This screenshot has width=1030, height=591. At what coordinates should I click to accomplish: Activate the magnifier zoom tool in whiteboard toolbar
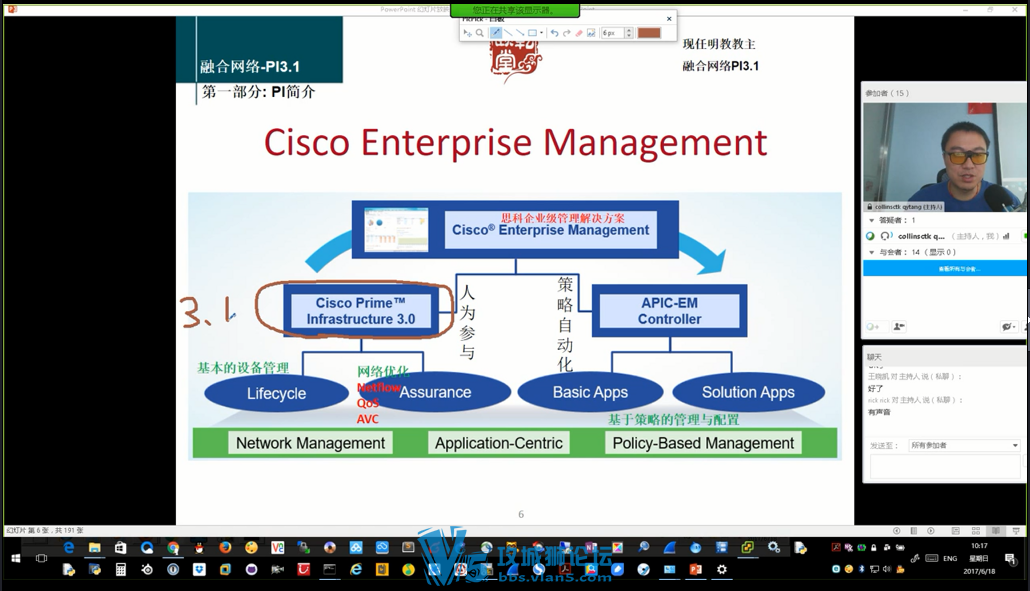click(480, 33)
